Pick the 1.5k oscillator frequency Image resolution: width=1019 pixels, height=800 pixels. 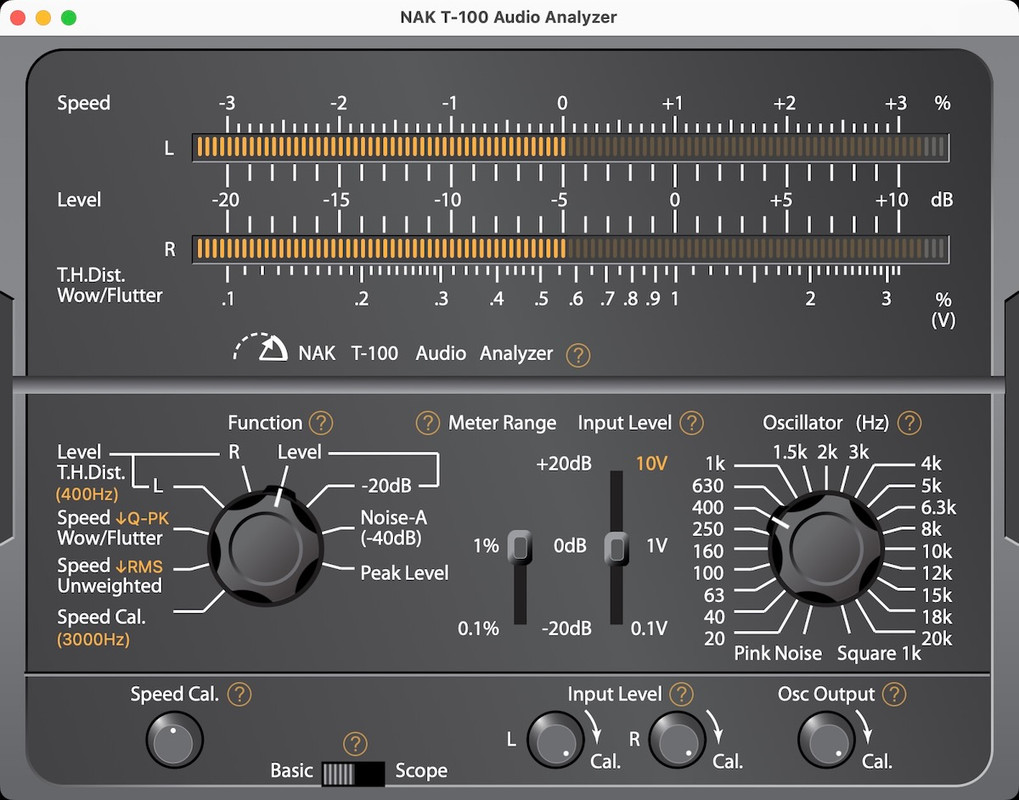(790, 452)
